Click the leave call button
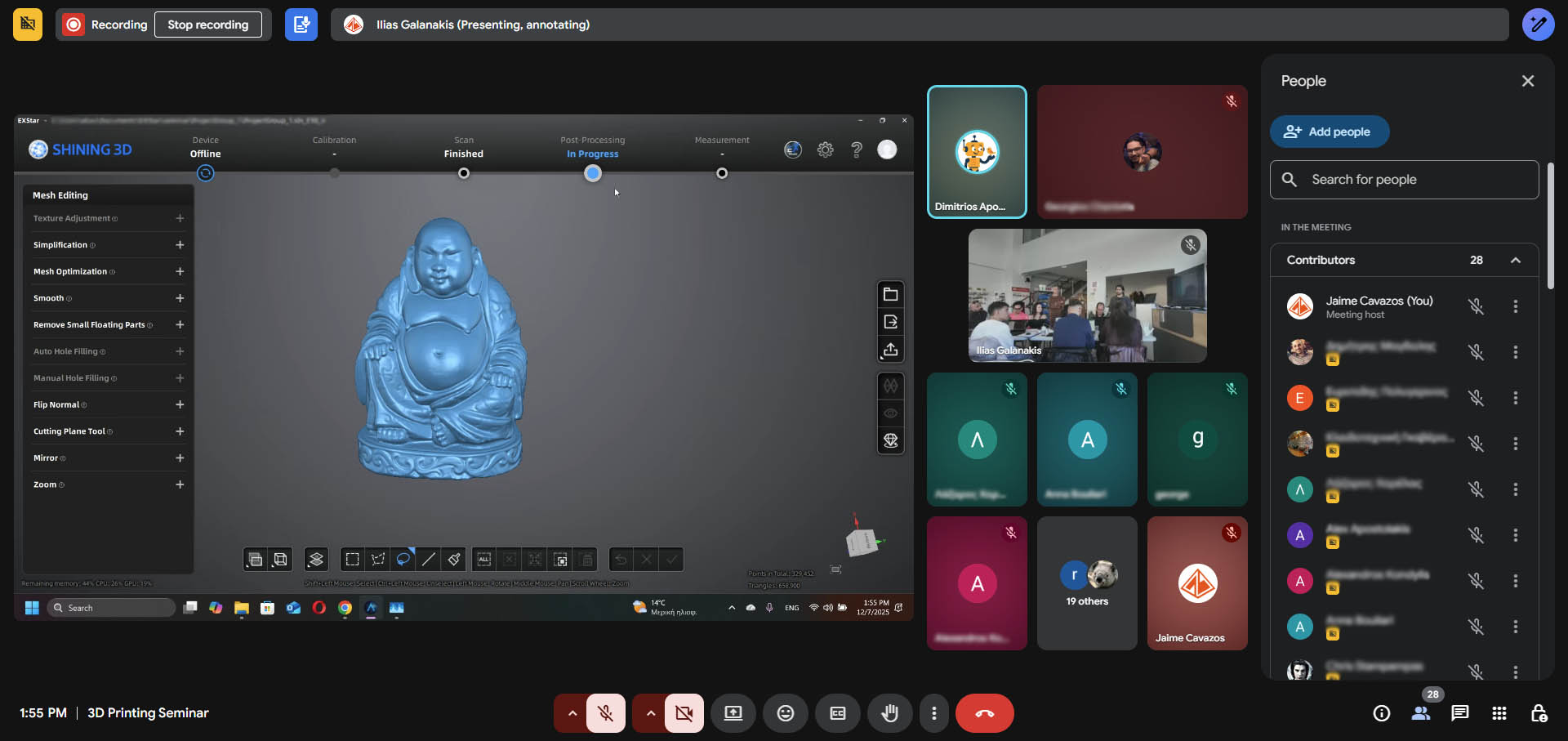 pos(984,713)
